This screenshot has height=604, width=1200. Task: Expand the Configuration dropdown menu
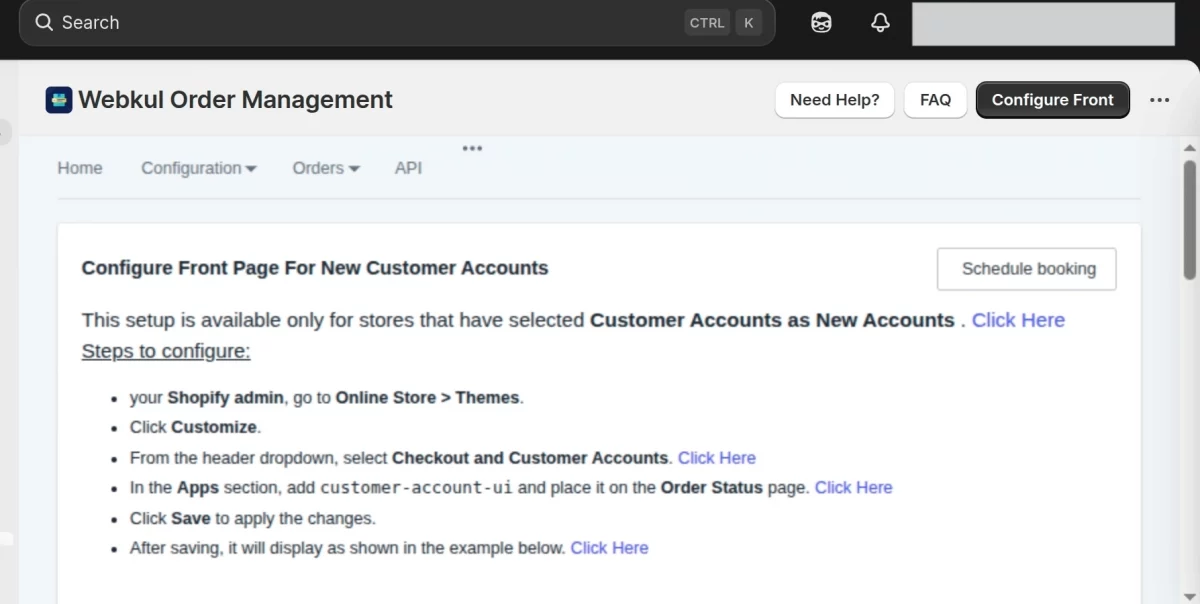point(198,168)
